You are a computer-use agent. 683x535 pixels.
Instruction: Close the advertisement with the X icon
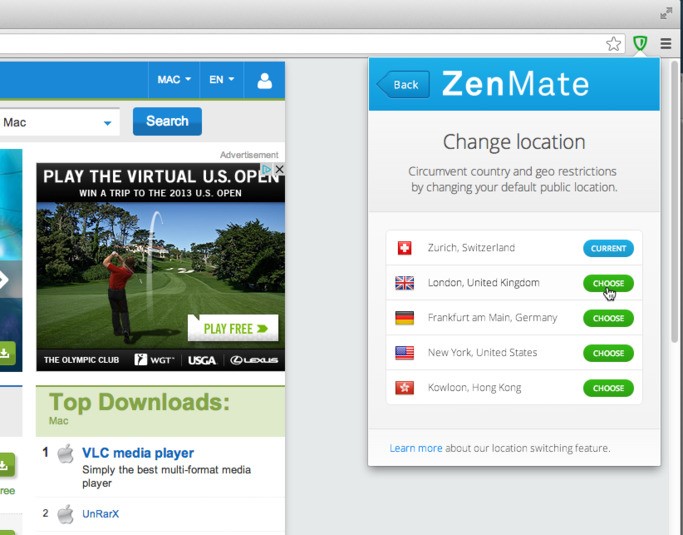tap(280, 169)
